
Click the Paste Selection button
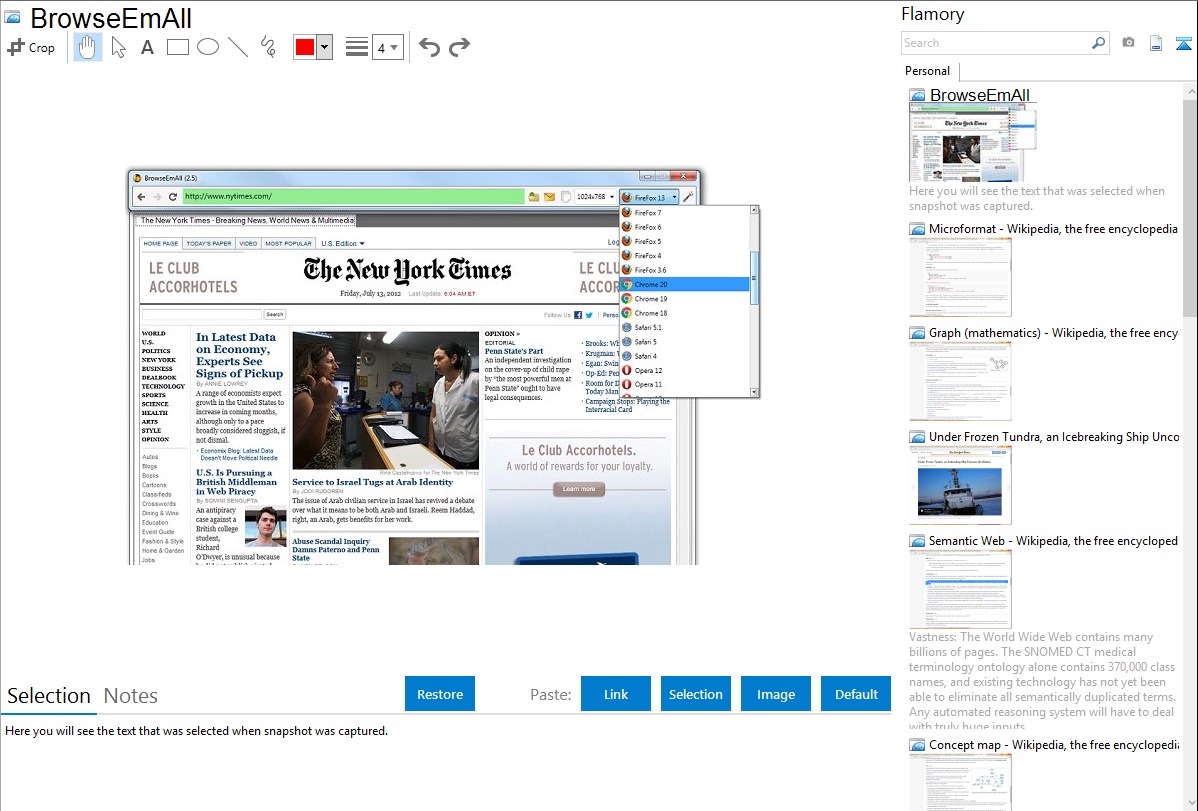(x=695, y=694)
